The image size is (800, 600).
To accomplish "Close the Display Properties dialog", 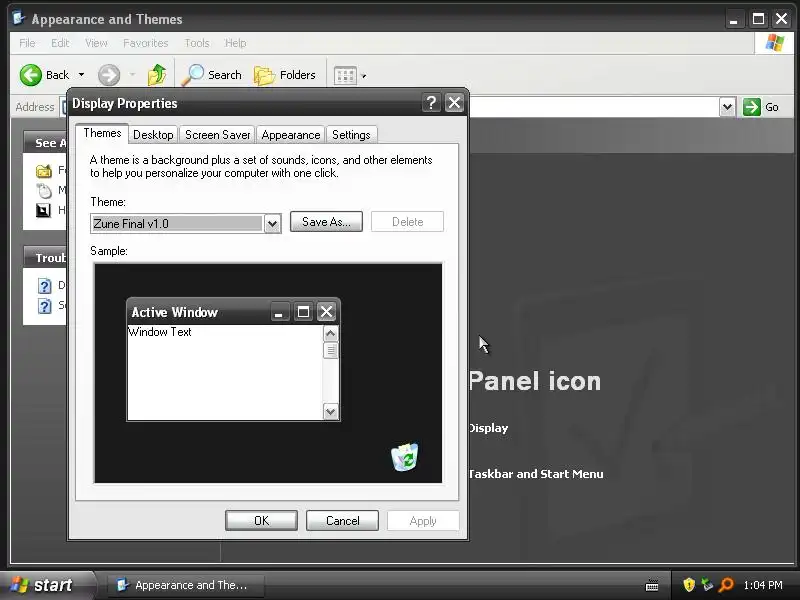I will (454, 103).
